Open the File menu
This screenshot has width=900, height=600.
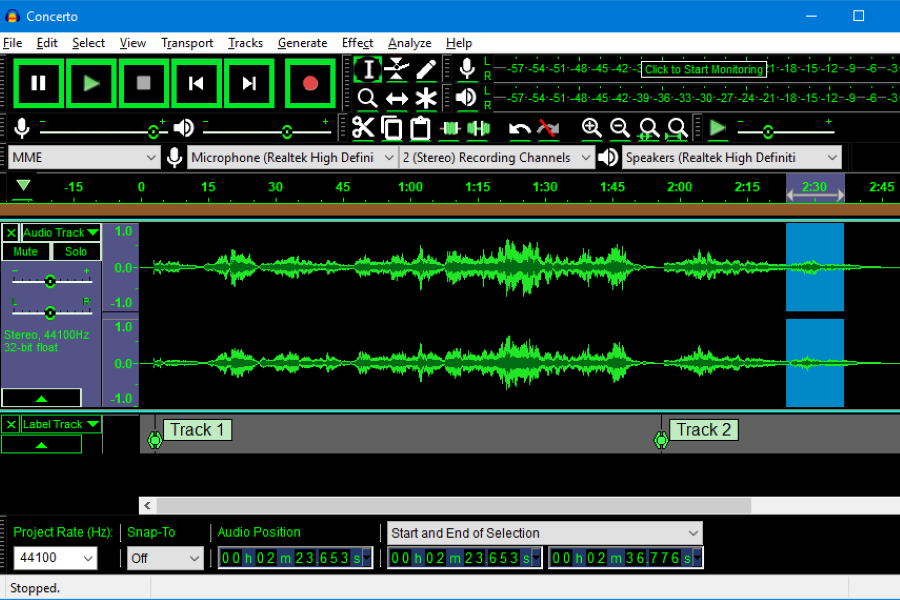(12, 43)
